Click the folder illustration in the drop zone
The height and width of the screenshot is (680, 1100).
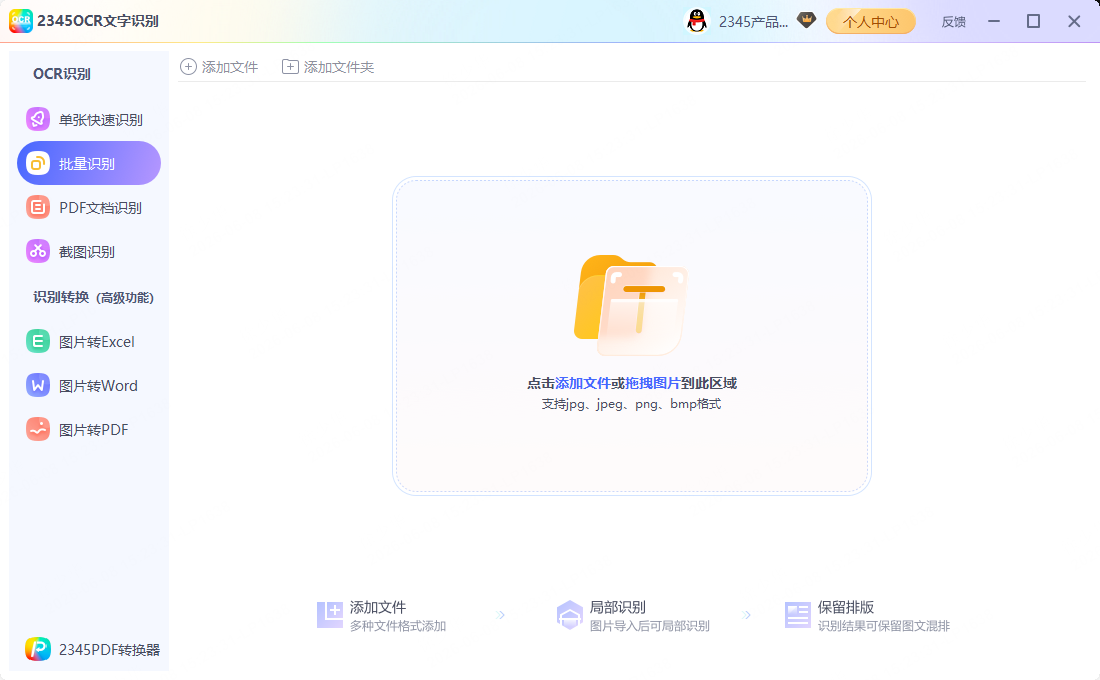coord(631,306)
